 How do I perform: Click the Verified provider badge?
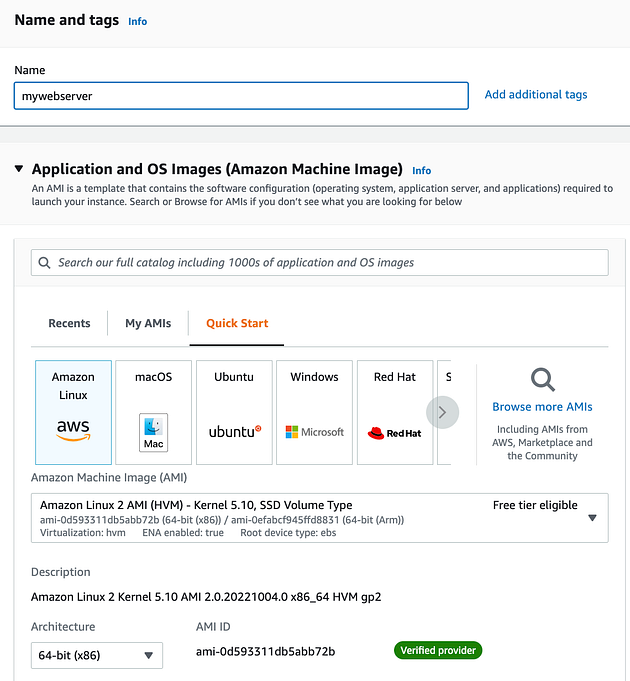tap(438, 650)
